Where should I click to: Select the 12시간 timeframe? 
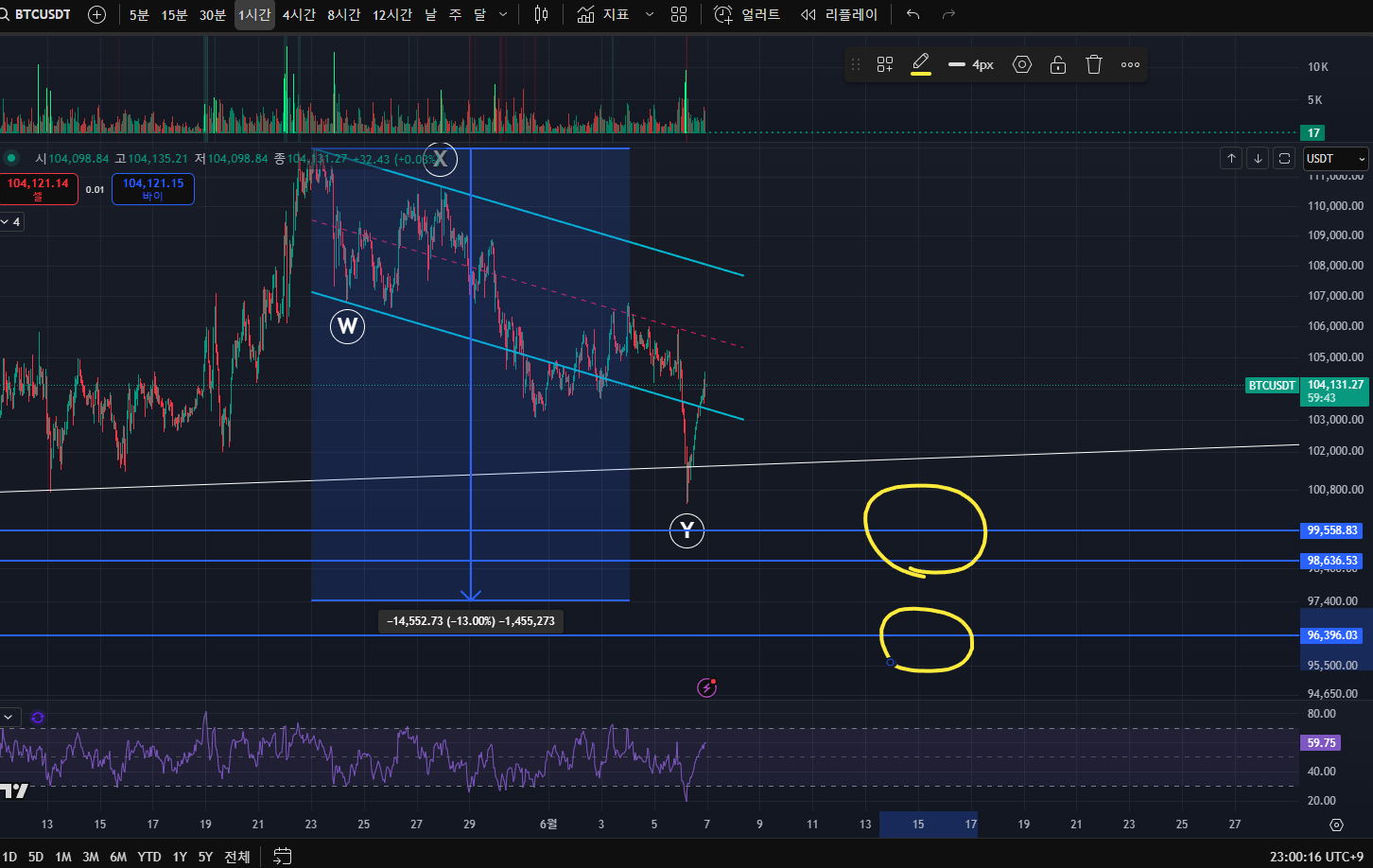tap(391, 14)
